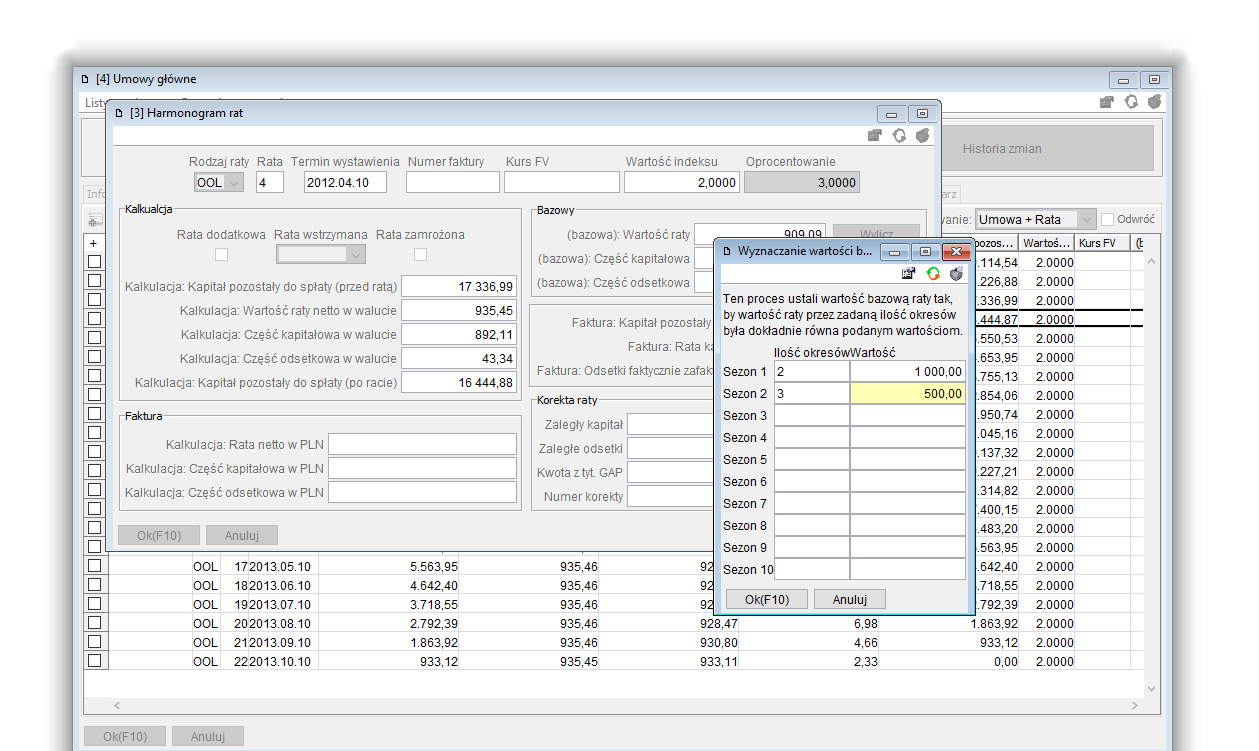Click the Sezon 2 Wartość field
Screen dimensions: 1259x751
coord(907,393)
